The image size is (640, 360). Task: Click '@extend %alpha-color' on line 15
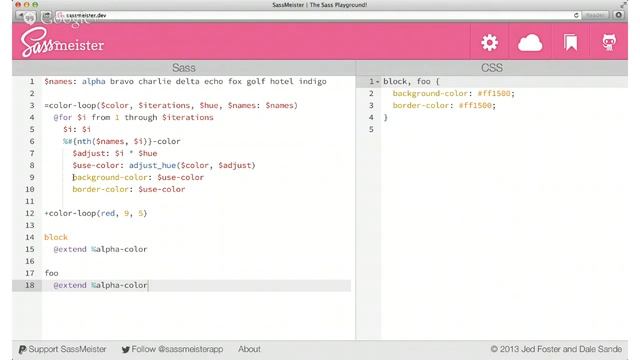click(100, 249)
